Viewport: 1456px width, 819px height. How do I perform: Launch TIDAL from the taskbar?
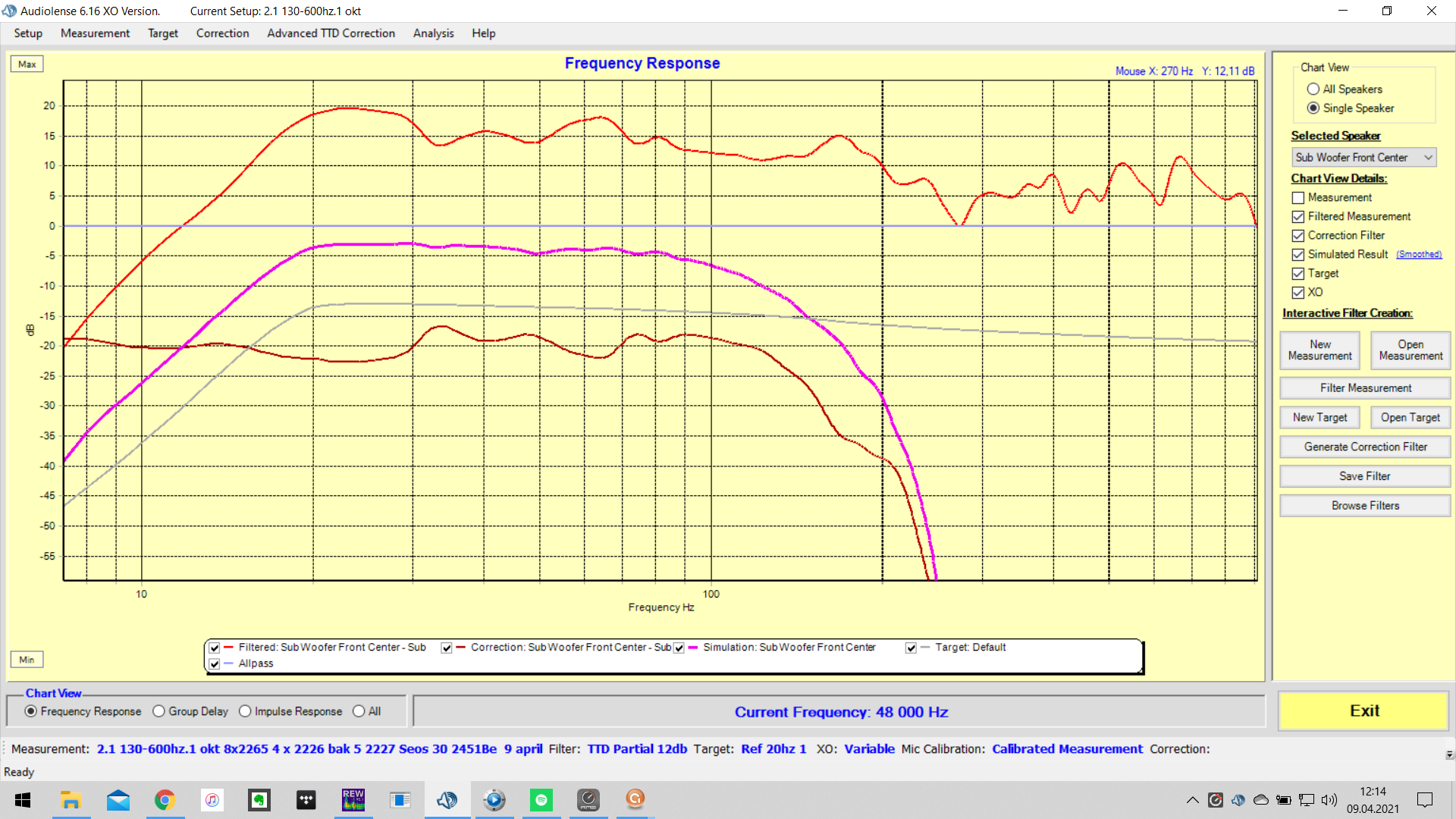pyautogui.click(x=306, y=799)
